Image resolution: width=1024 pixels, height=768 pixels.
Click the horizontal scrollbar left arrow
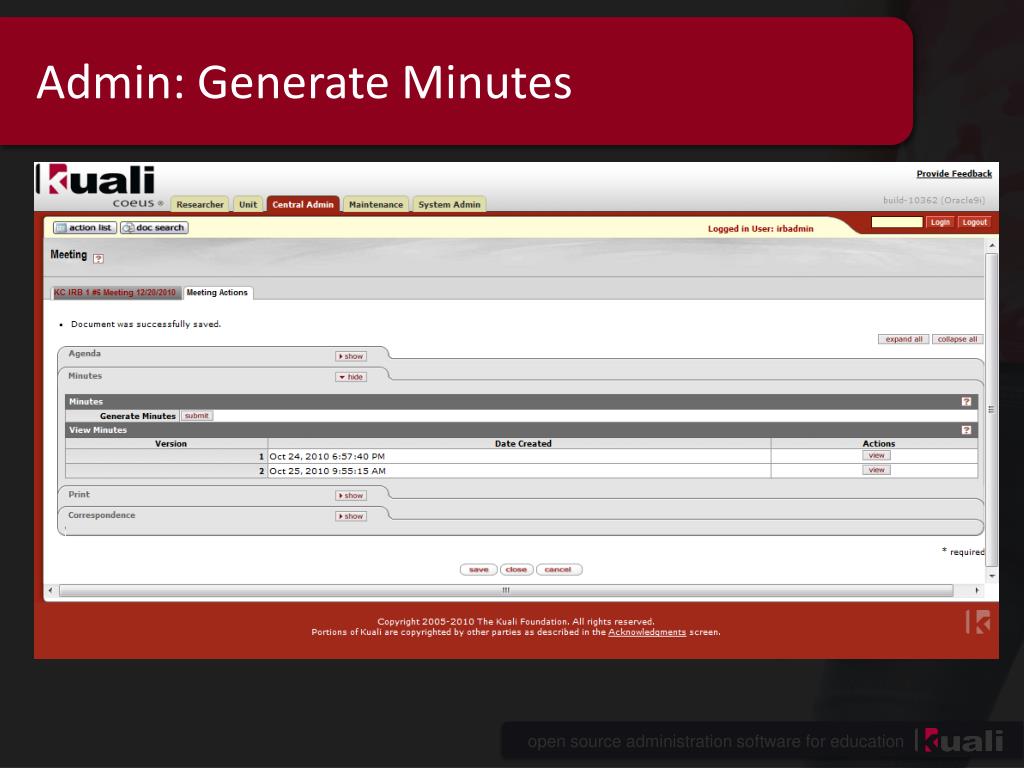coord(50,590)
